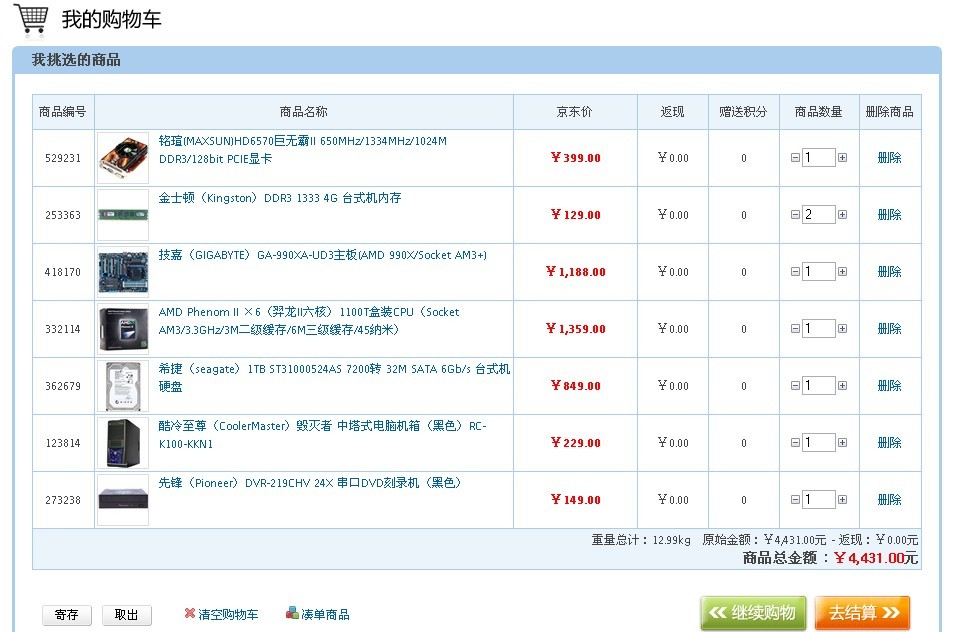Image resolution: width=961 pixels, height=632 pixels.
Task: Open AMD Phenom II CPU product thumbnail
Action: coord(123,329)
